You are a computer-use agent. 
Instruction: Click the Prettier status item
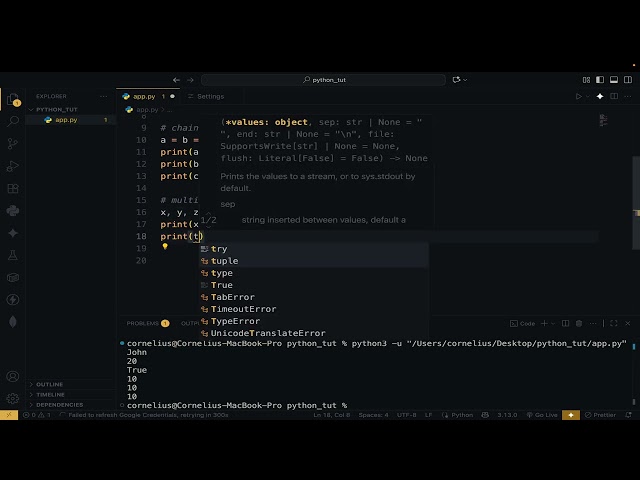pyautogui.click(x=600, y=415)
